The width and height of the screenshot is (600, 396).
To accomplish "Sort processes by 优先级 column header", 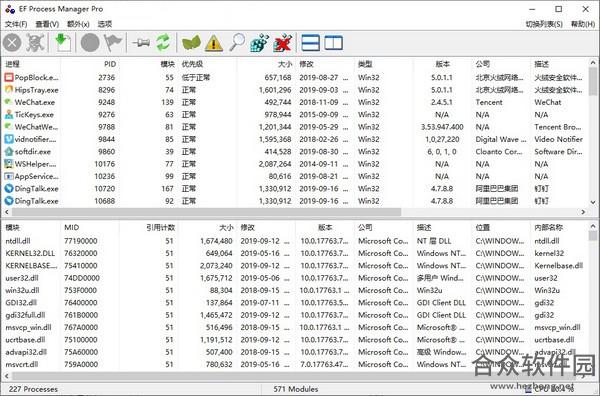I will tap(192, 64).
